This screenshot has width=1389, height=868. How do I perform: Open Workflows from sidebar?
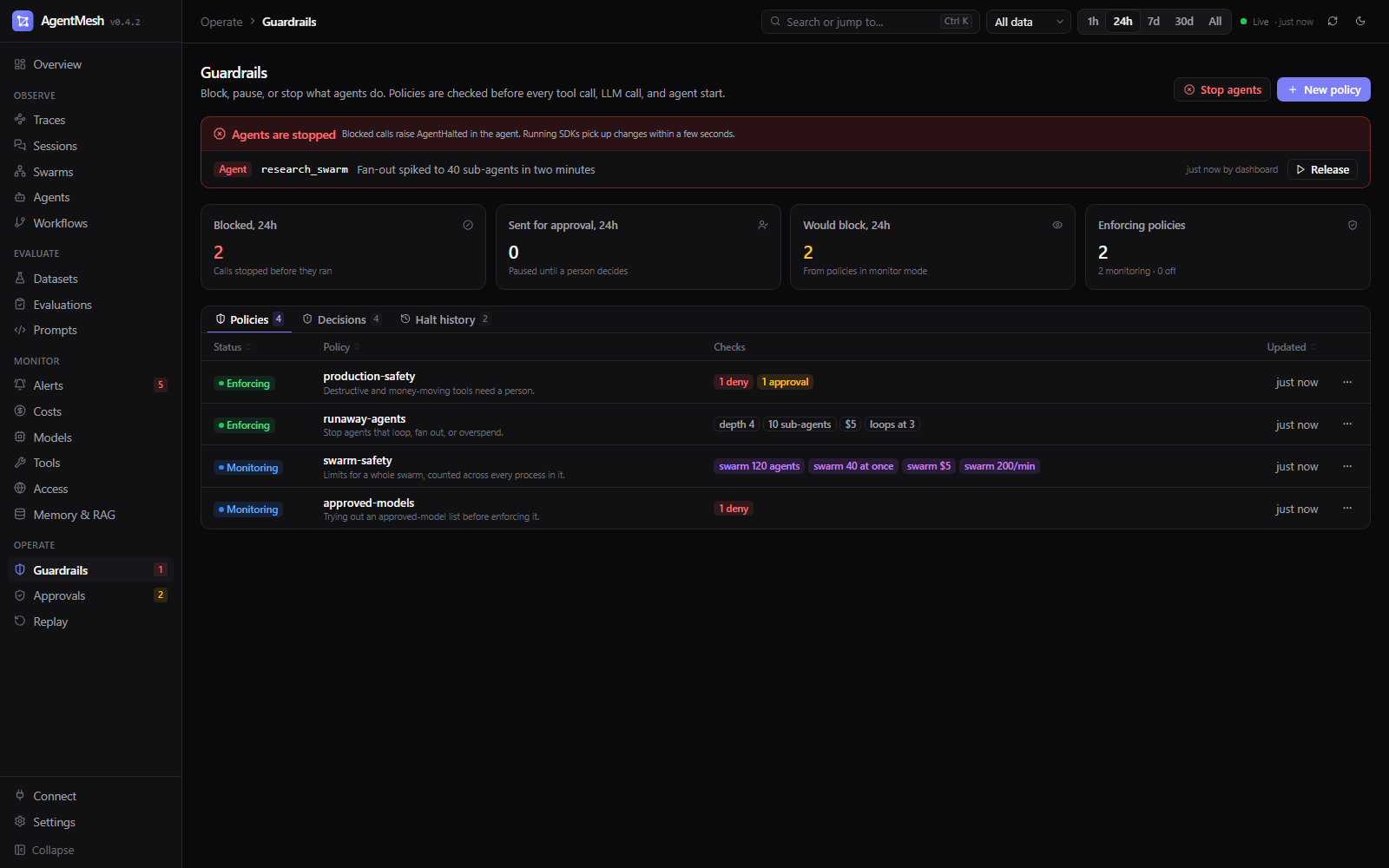90,223
